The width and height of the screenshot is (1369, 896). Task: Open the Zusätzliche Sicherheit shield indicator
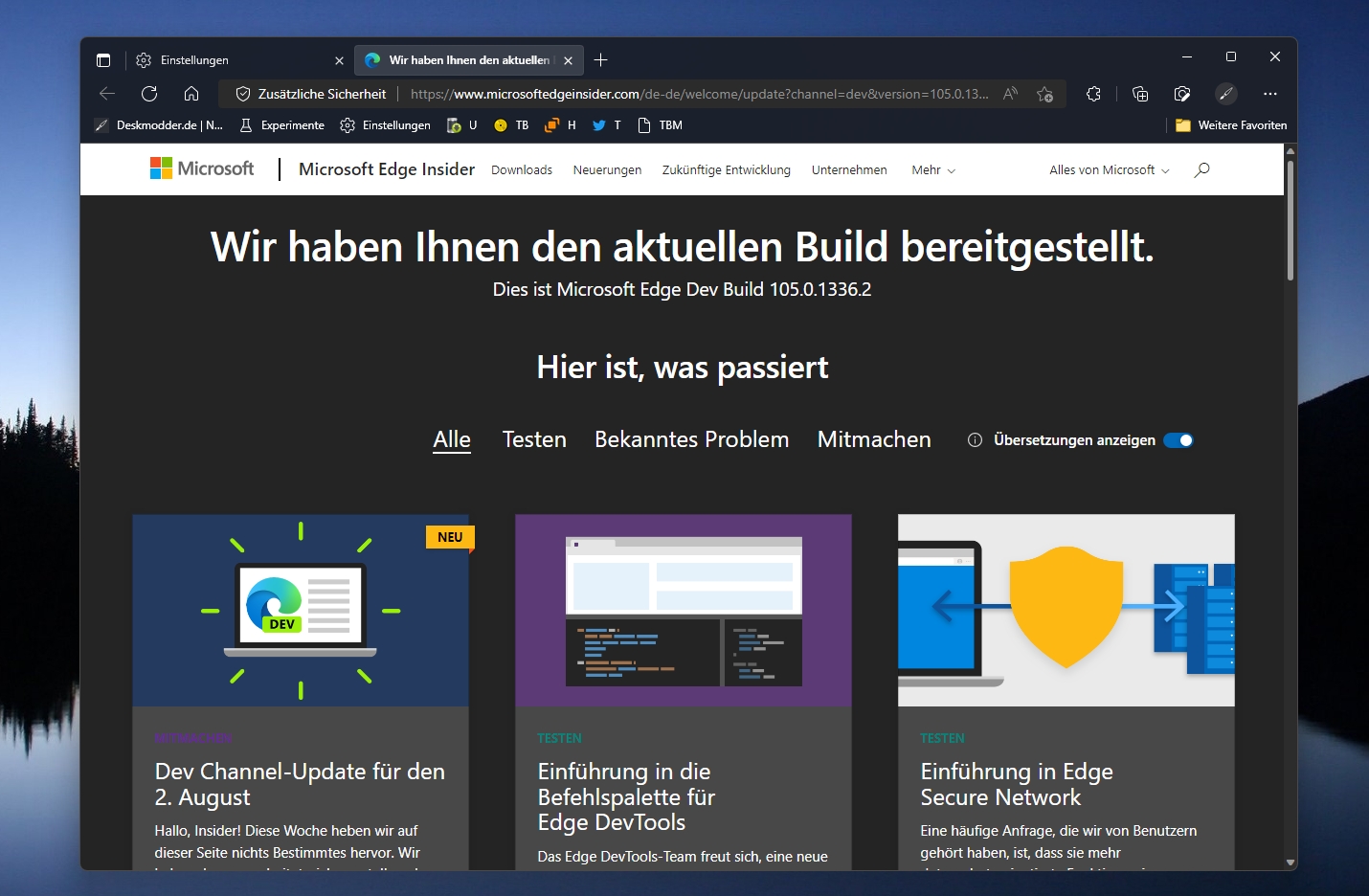click(311, 94)
